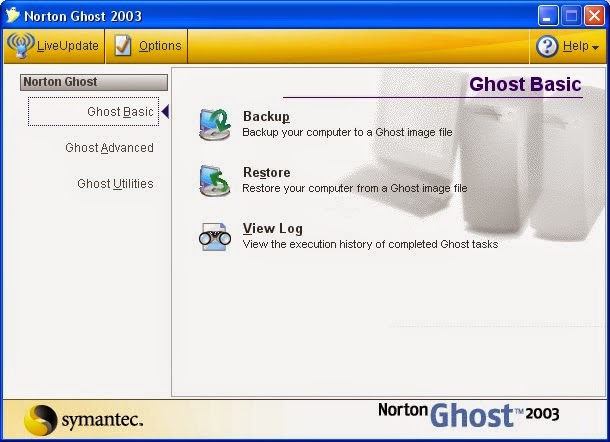Open Options from the toolbar label

coord(160,46)
